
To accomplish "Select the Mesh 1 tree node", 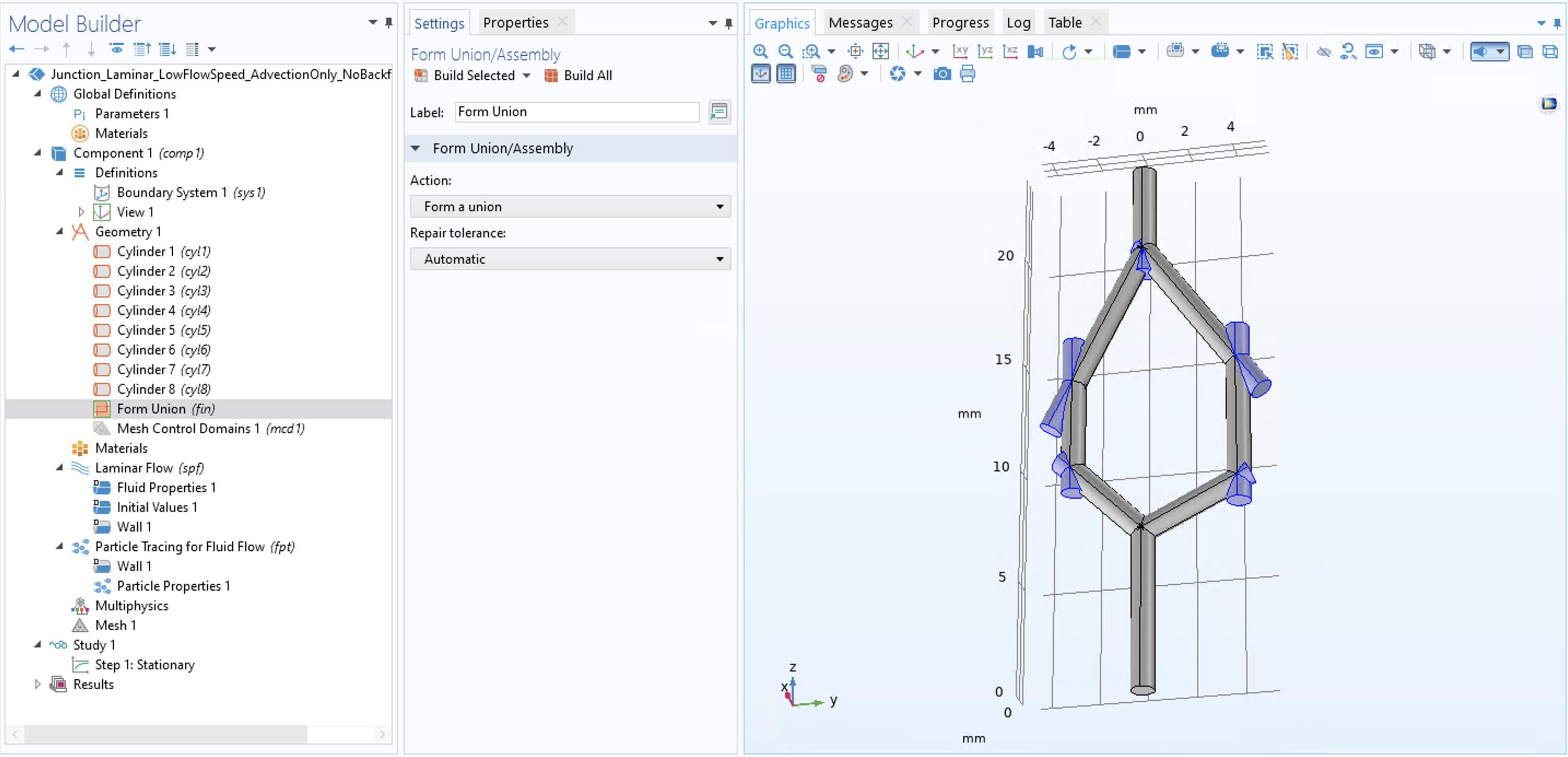I will (x=115, y=625).
